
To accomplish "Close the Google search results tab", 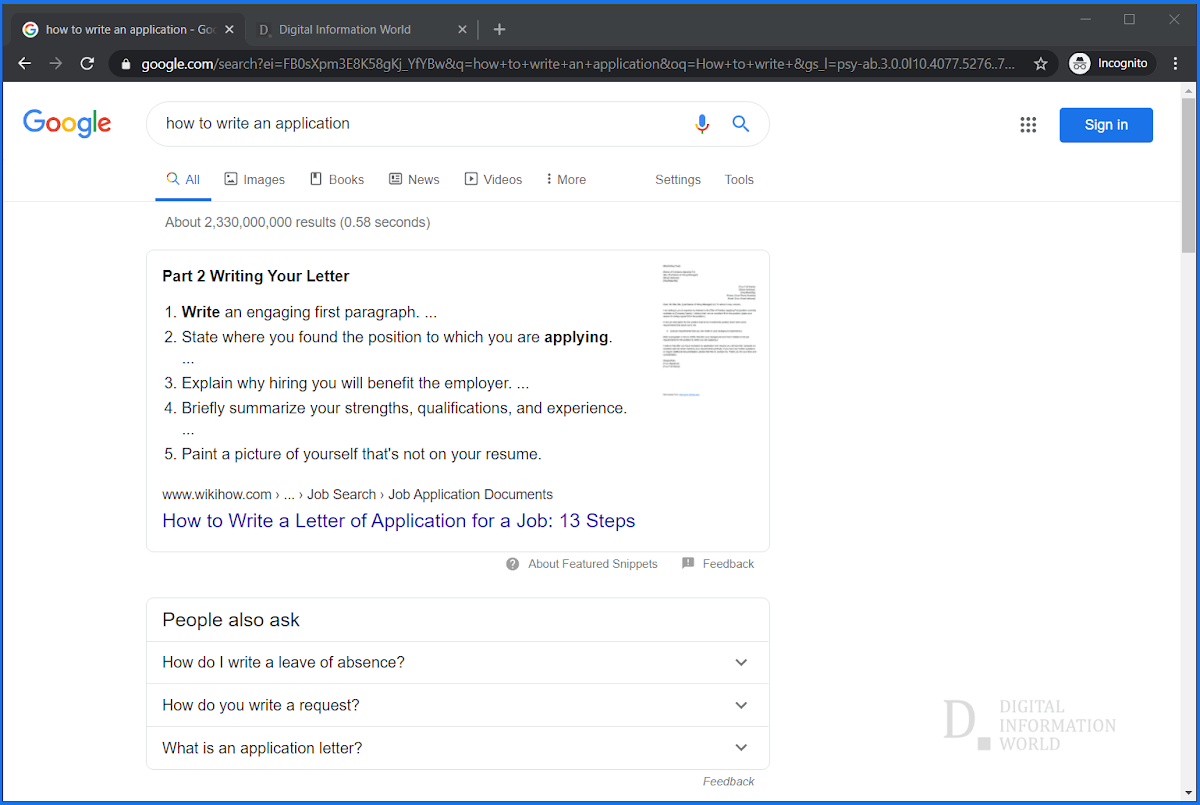I will click(x=229, y=30).
